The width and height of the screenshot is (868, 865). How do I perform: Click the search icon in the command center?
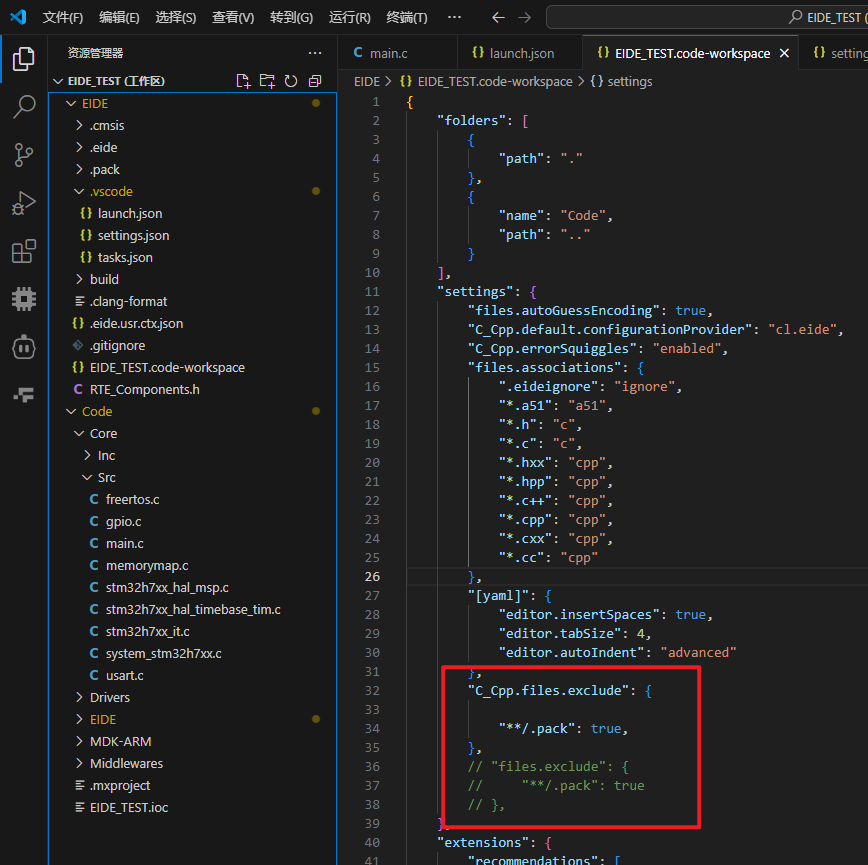[x=795, y=17]
